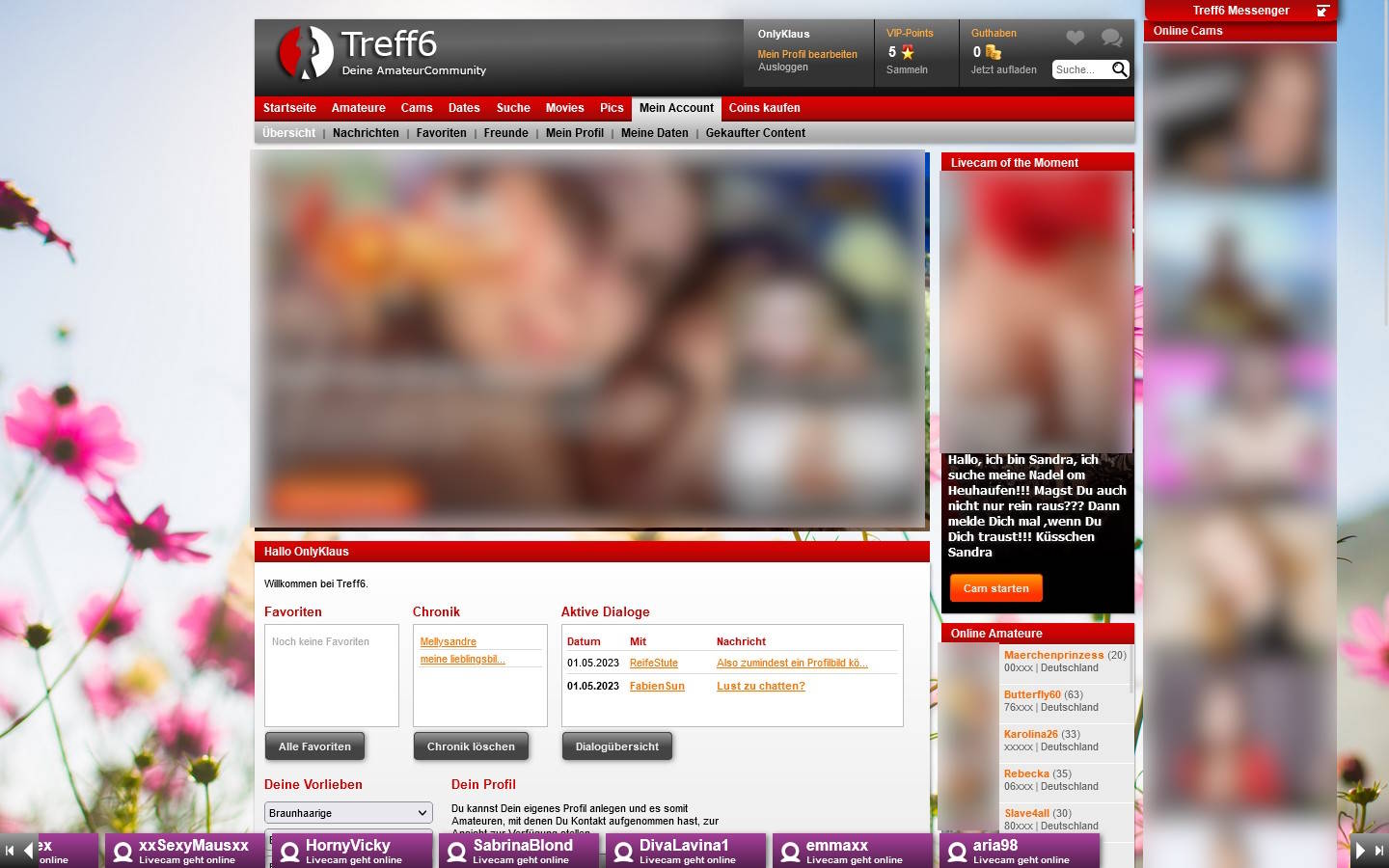The height and width of the screenshot is (868, 1389).
Task: Jump to first item in bottom bar
Action: click(10, 851)
